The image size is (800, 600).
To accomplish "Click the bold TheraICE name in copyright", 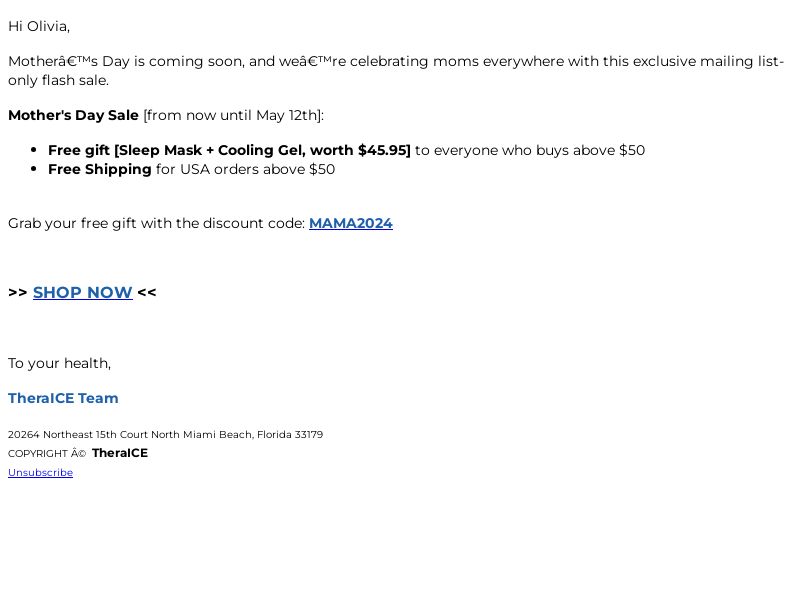I will point(120,453).
